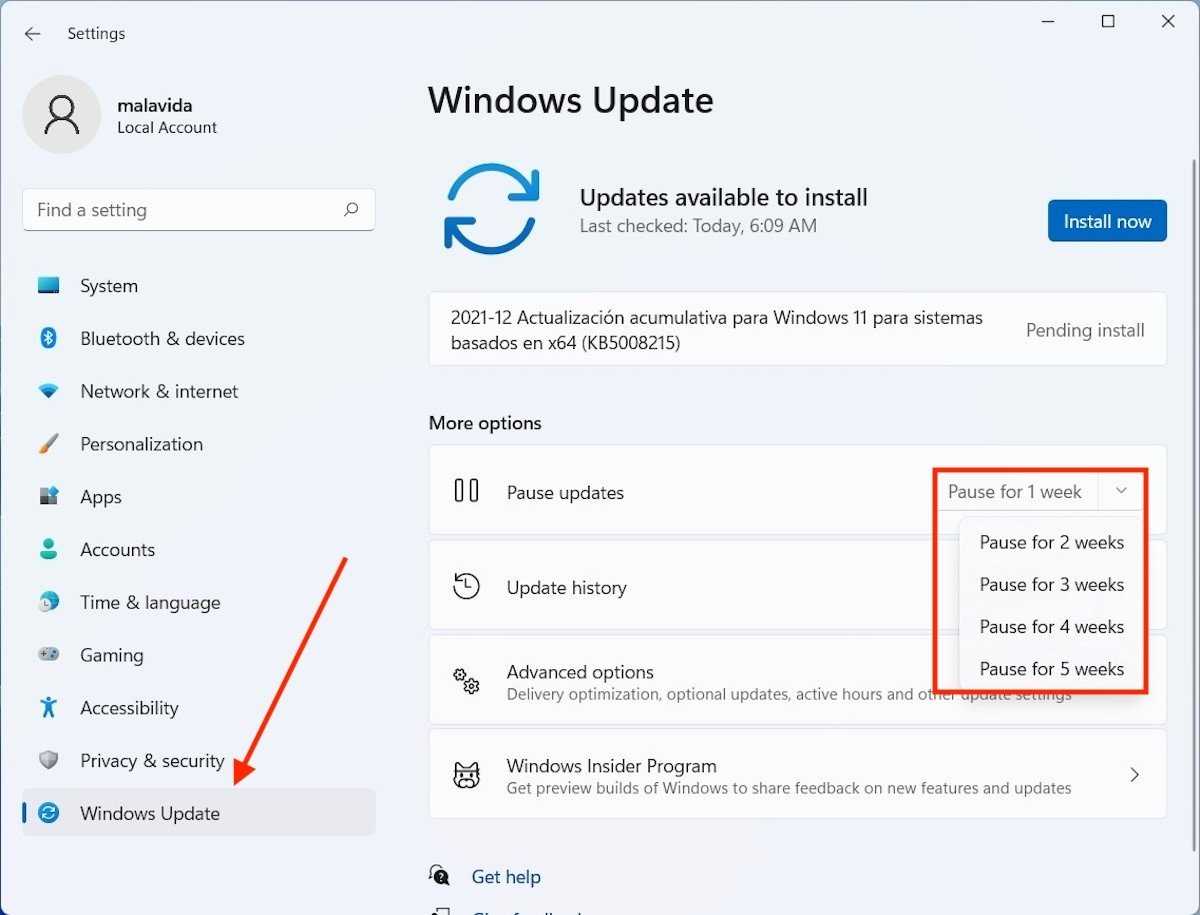Click the search magnifier icon

(x=351, y=209)
